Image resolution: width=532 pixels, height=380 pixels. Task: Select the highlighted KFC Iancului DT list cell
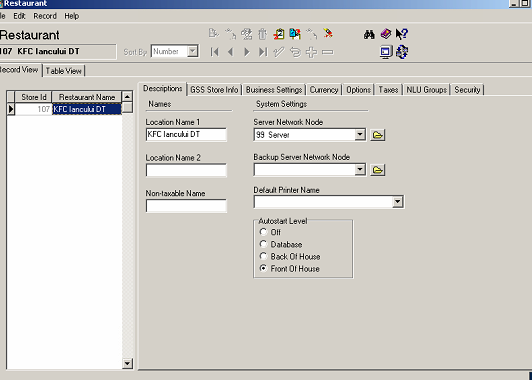[87, 109]
